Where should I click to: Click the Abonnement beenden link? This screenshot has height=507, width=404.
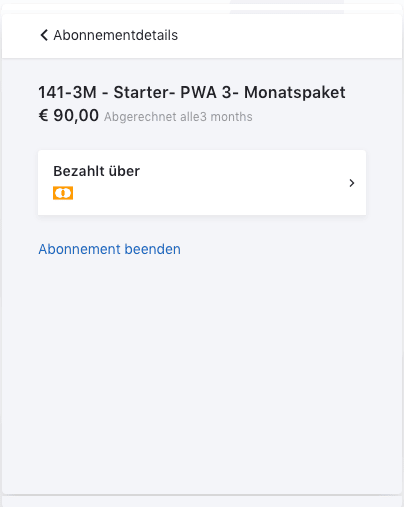coord(109,249)
